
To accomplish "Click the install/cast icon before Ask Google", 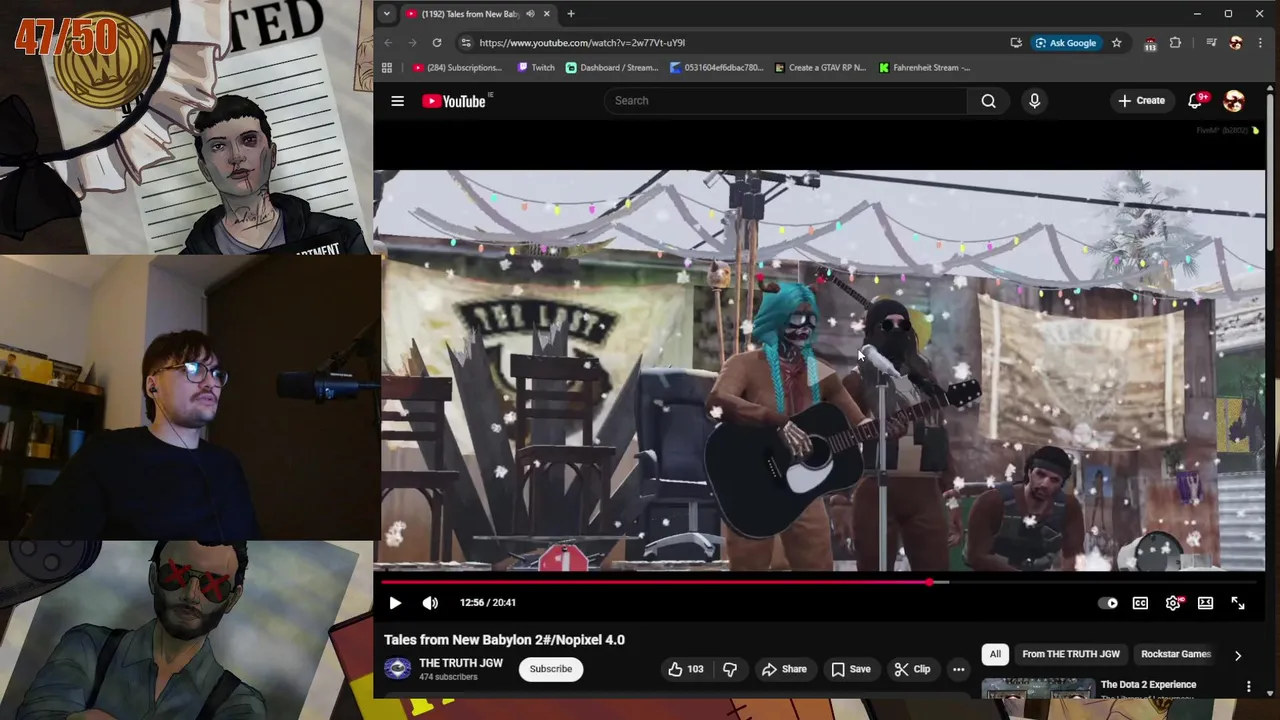I will click(x=1016, y=43).
